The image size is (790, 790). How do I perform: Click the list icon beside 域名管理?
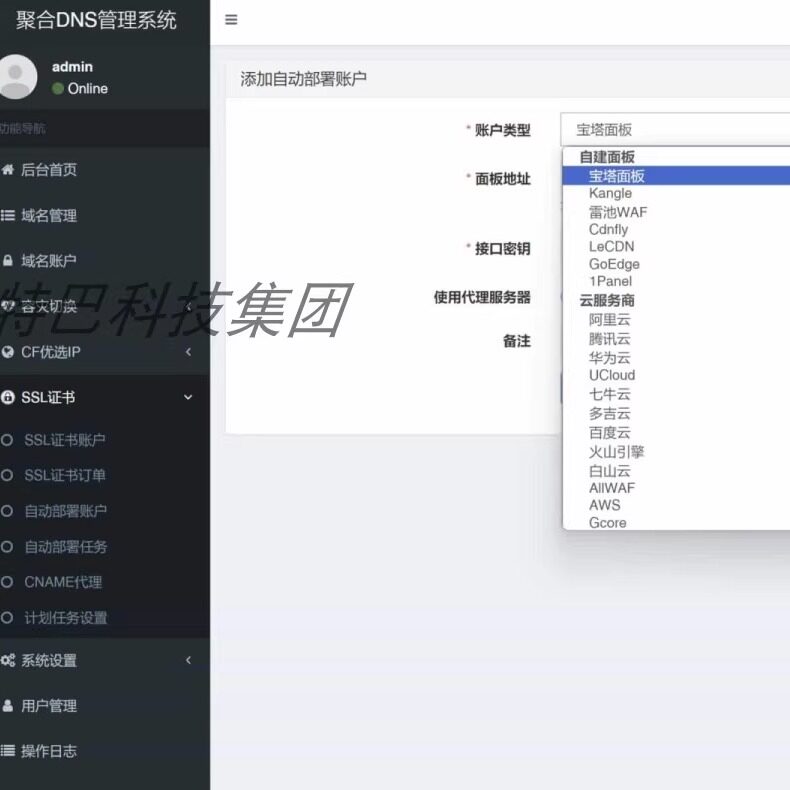[x=8, y=216]
